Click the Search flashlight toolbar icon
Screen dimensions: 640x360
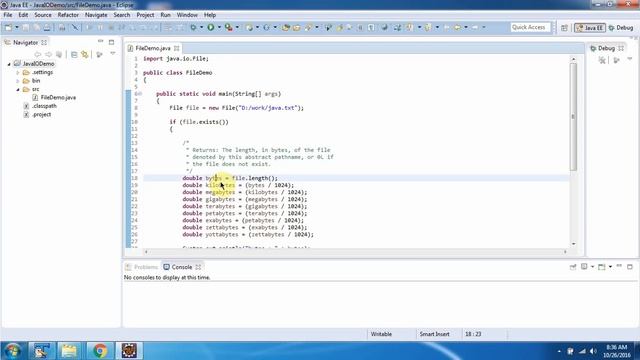coord(309,27)
